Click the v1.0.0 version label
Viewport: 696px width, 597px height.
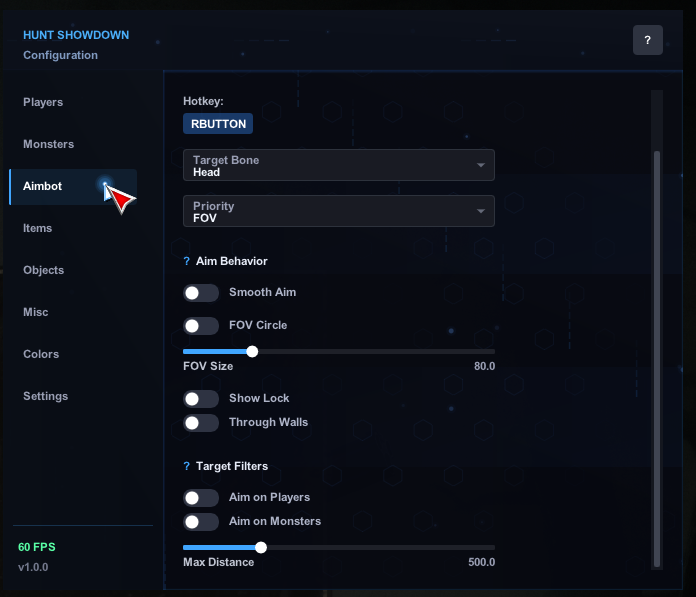33,567
